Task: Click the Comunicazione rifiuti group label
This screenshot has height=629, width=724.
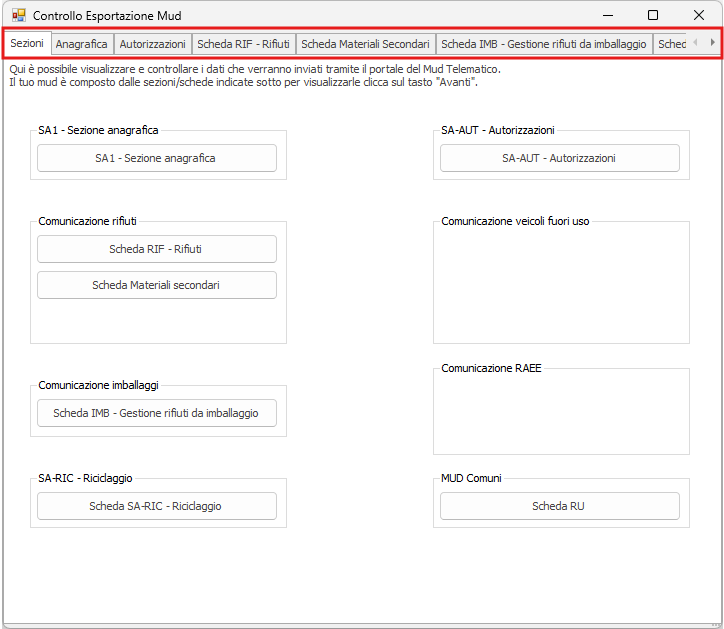Action: [87, 221]
